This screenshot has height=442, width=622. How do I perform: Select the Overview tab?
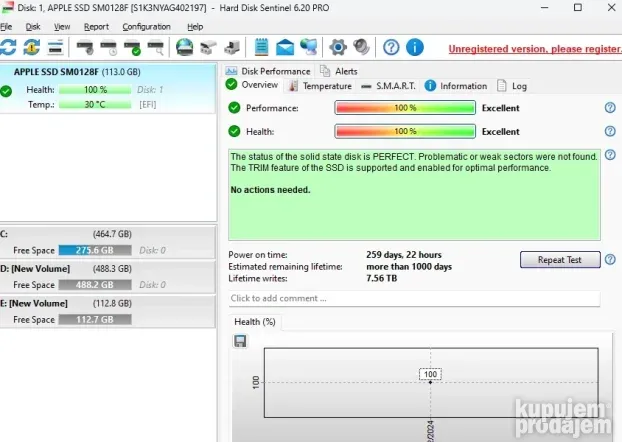pyautogui.click(x=252, y=85)
